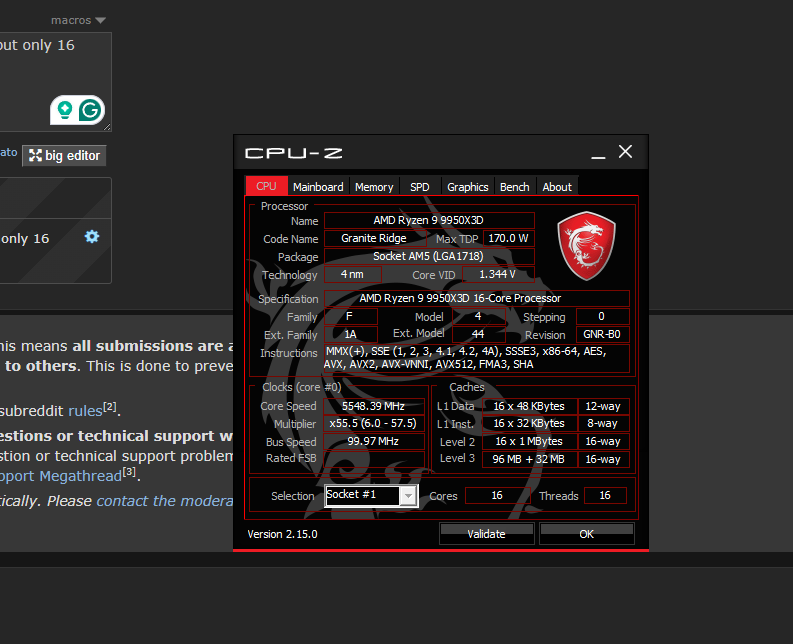Switch to the Bench tab

(514, 187)
